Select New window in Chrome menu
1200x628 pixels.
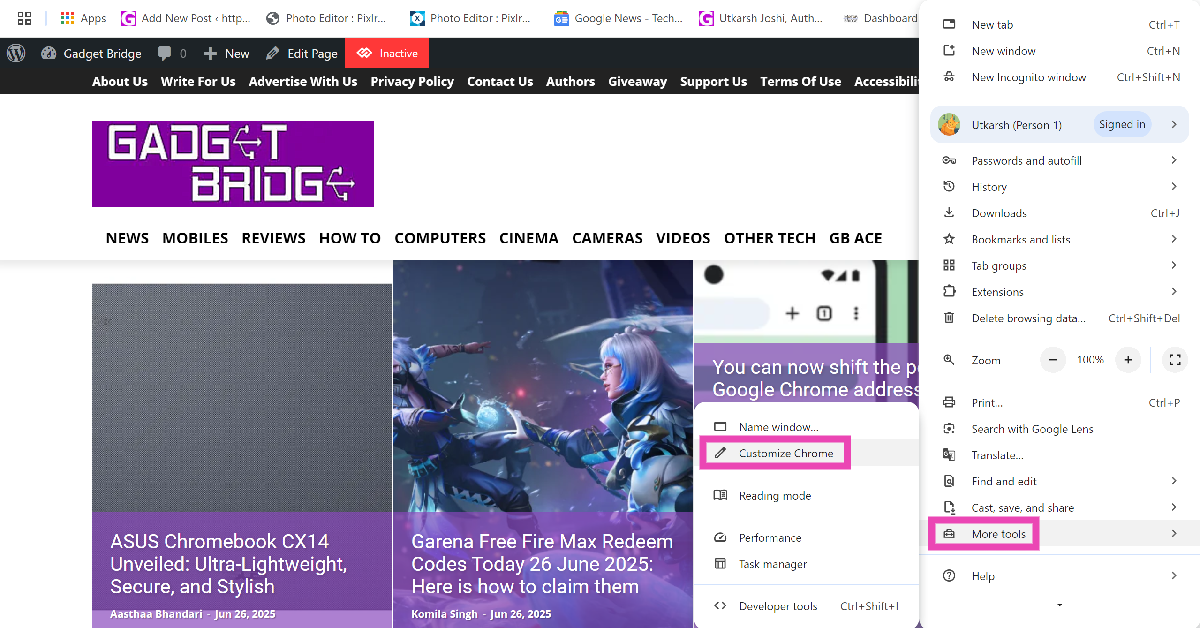tap(1060, 51)
